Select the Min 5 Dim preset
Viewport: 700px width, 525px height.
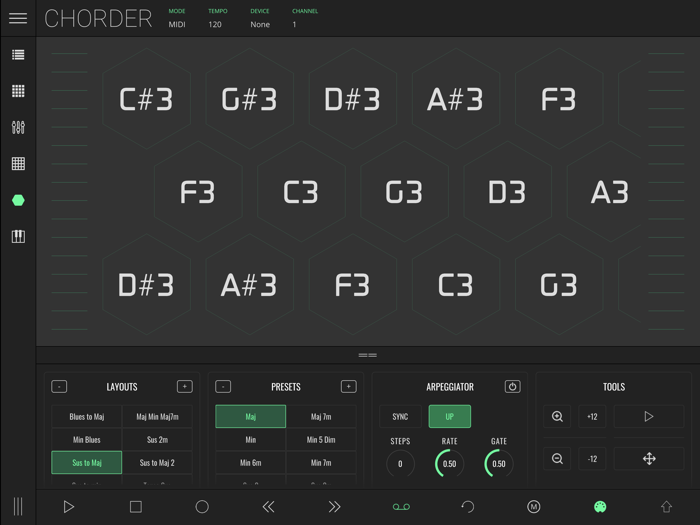coord(321,440)
